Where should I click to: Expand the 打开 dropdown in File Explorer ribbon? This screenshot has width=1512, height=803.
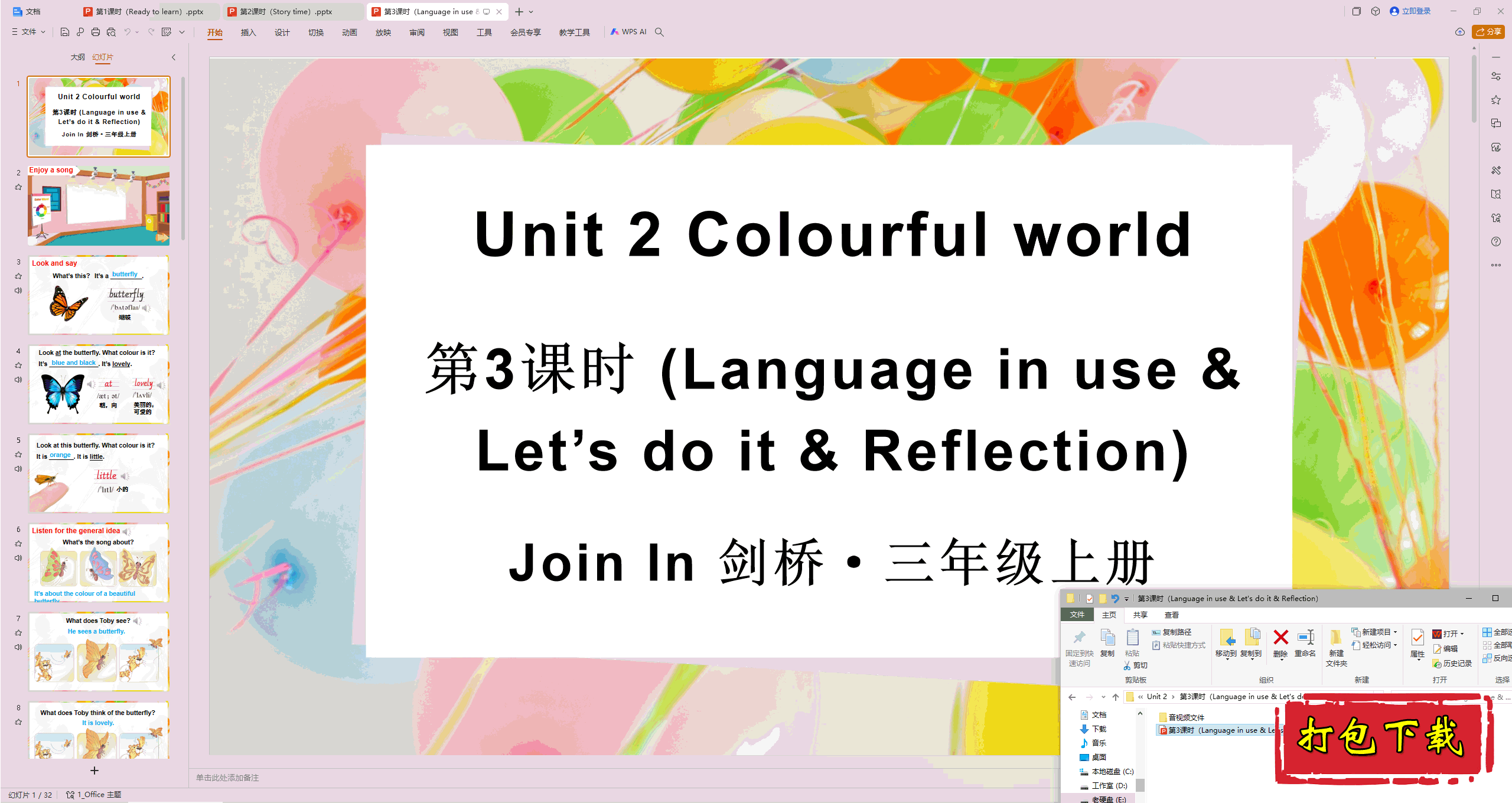[1462, 634]
